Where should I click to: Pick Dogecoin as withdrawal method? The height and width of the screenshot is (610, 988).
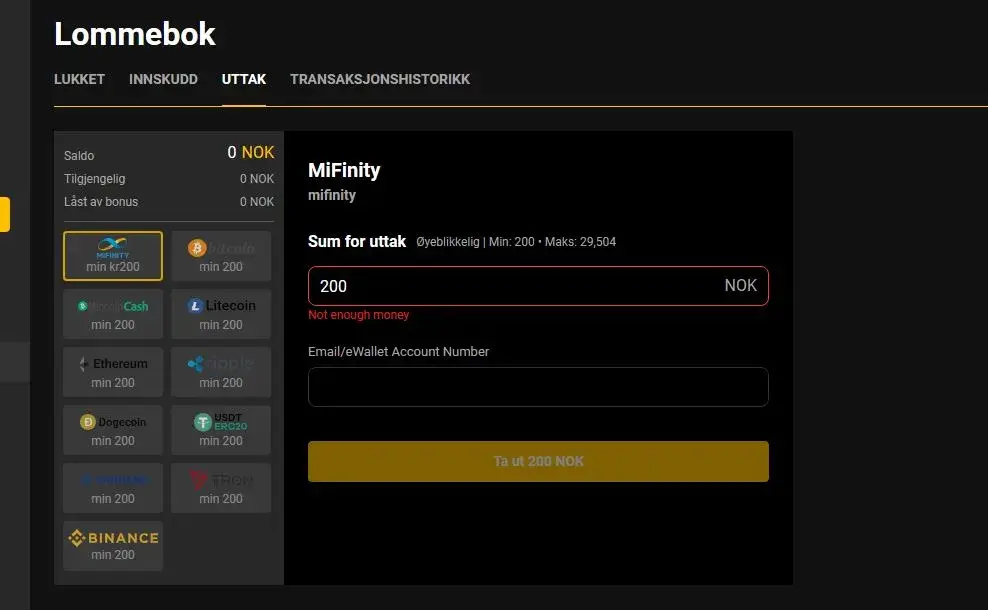coord(113,430)
